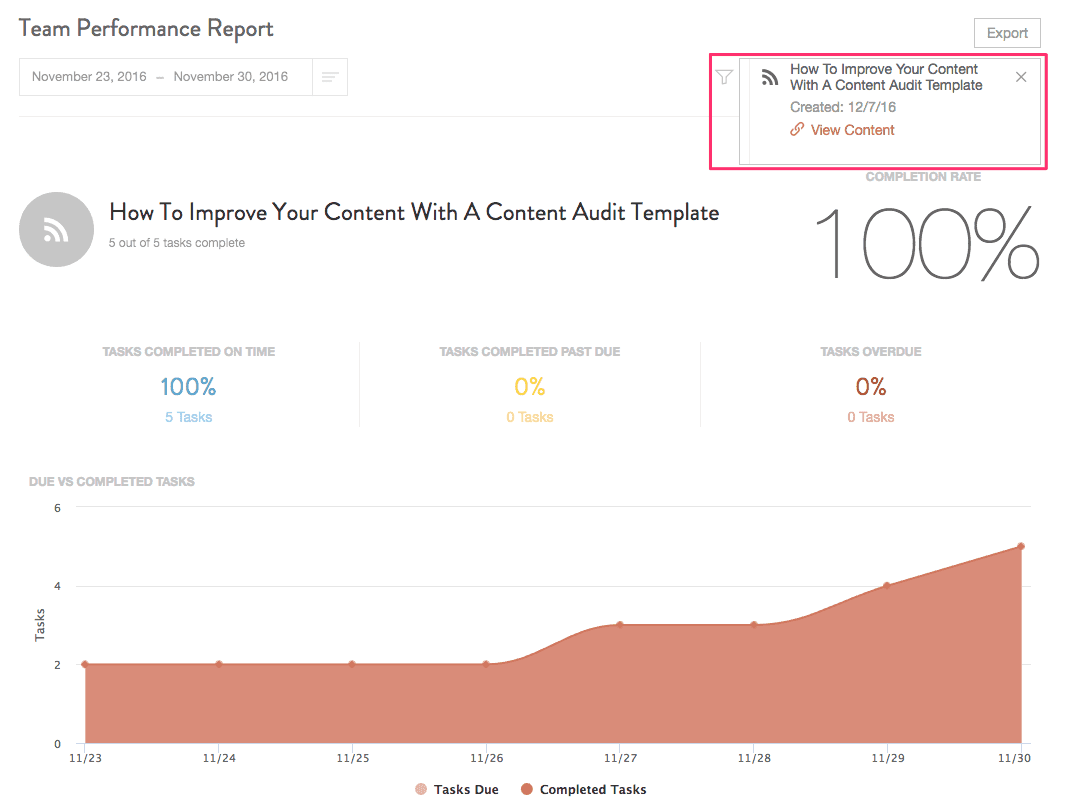Click the 11/29 data point on the chart
Image resolution: width=1072 pixels, height=808 pixels.
(887, 585)
